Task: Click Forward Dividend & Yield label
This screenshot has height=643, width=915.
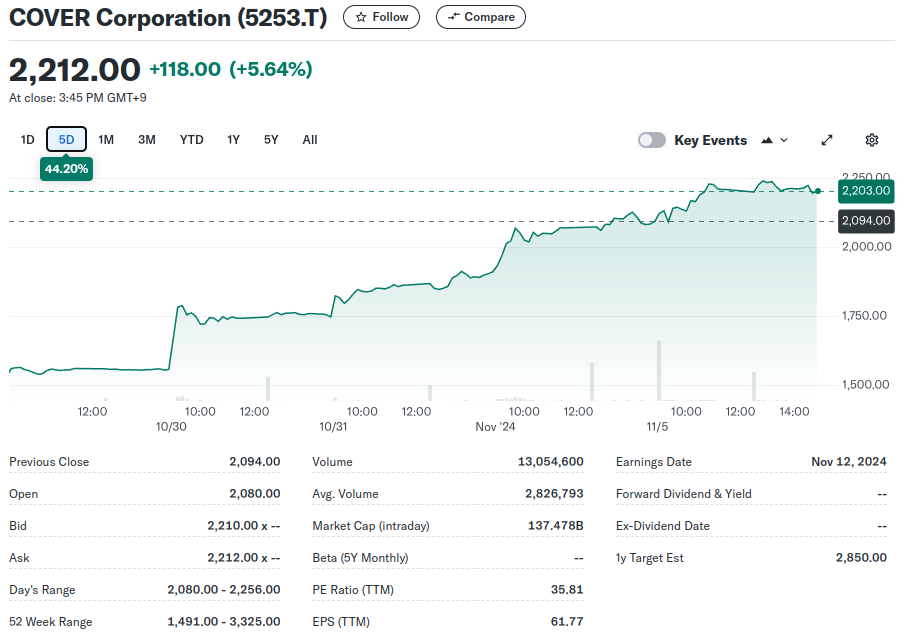Action: click(683, 494)
